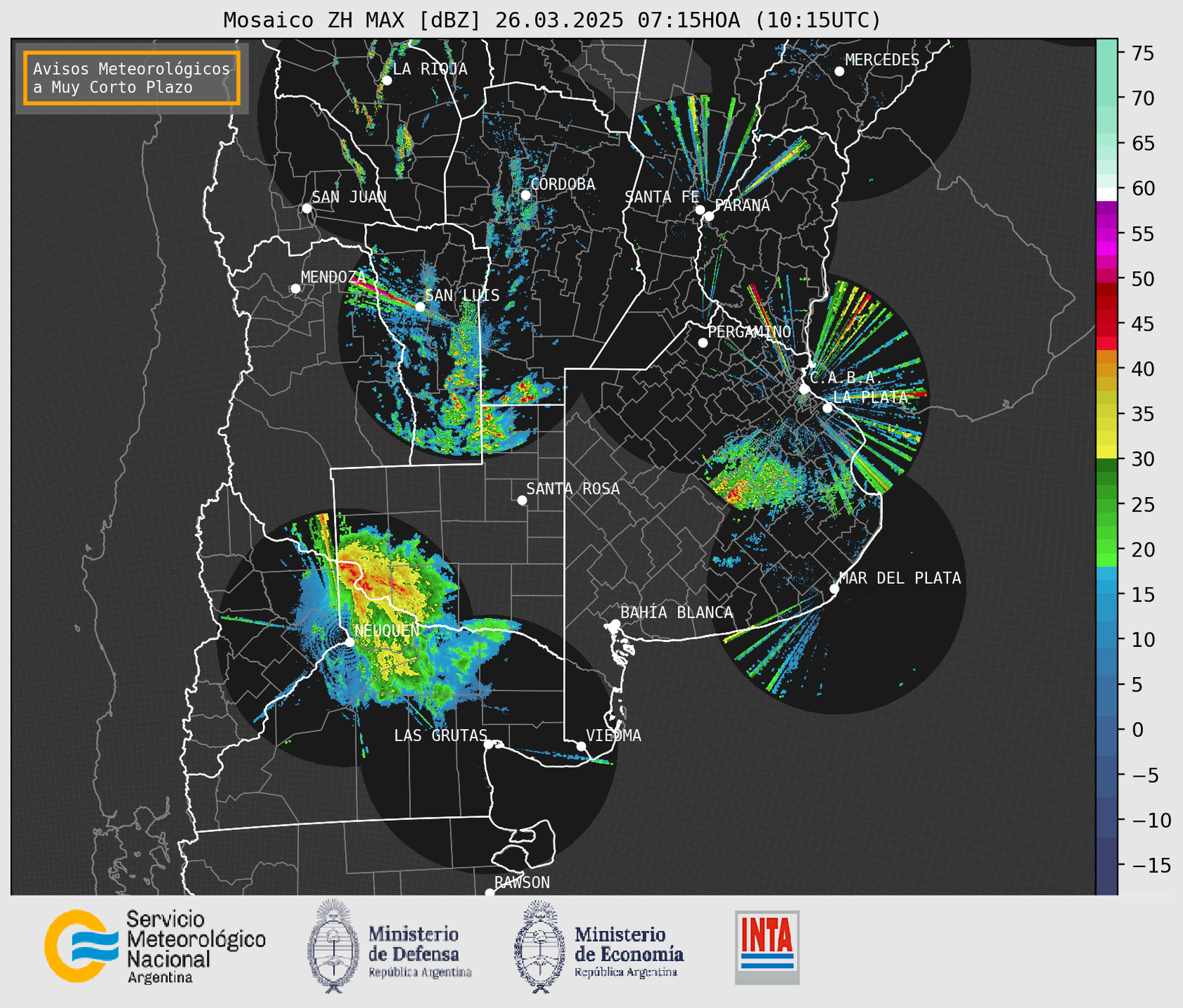The height and width of the screenshot is (1008, 1183).
Task: Click the RAWSON city marker dot
Action: [x=489, y=893]
